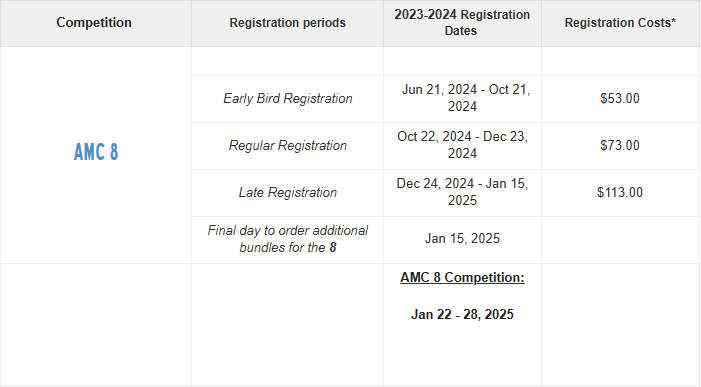Image resolution: width=701 pixels, height=387 pixels.
Task: Select the Competition column header
Action: click(x=94, y=22)
